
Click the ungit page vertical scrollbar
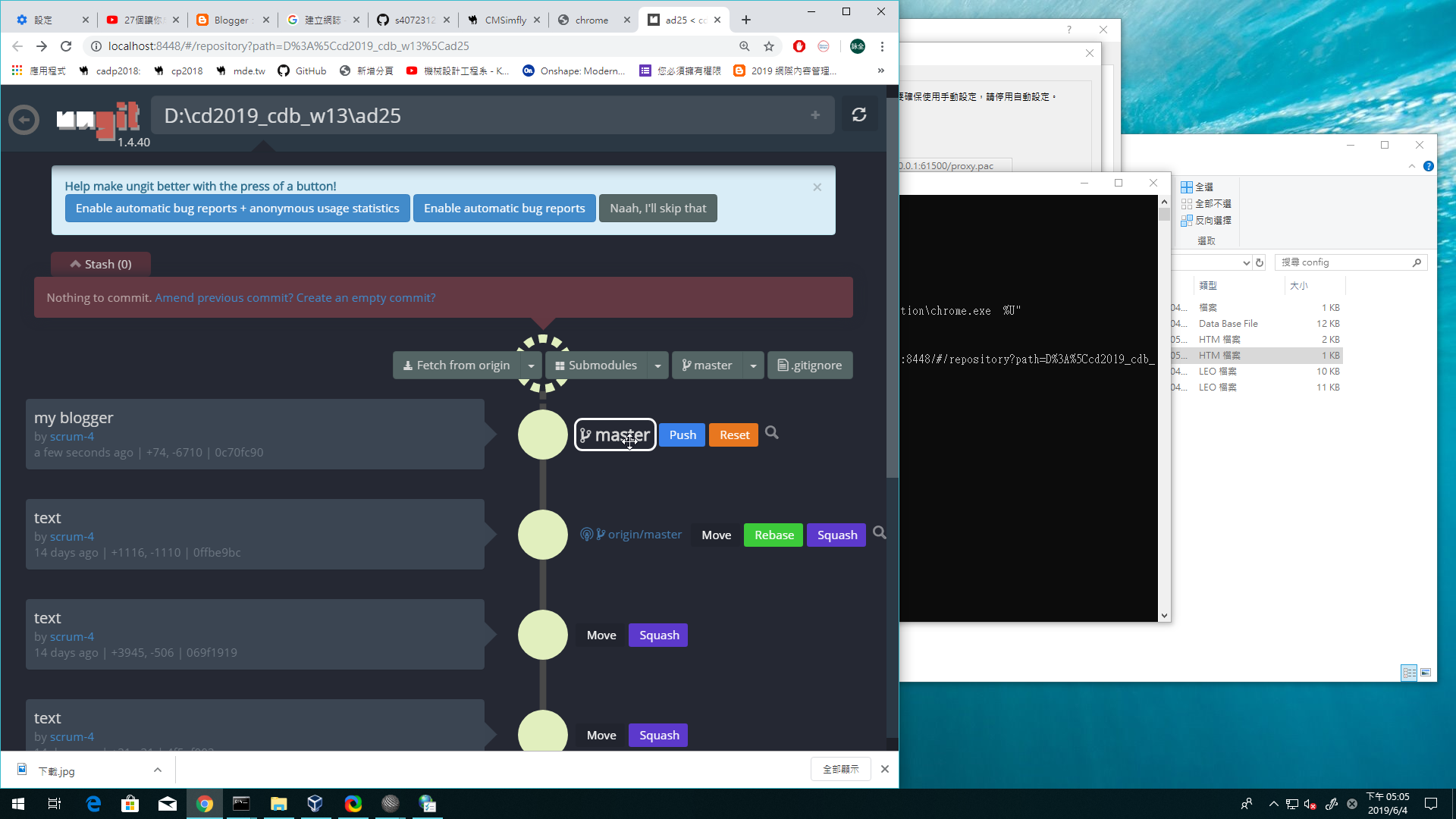coord(893,288)
